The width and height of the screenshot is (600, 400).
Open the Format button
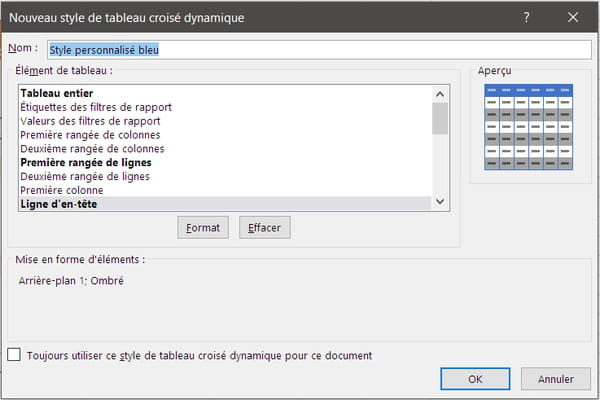coord(203,228)
